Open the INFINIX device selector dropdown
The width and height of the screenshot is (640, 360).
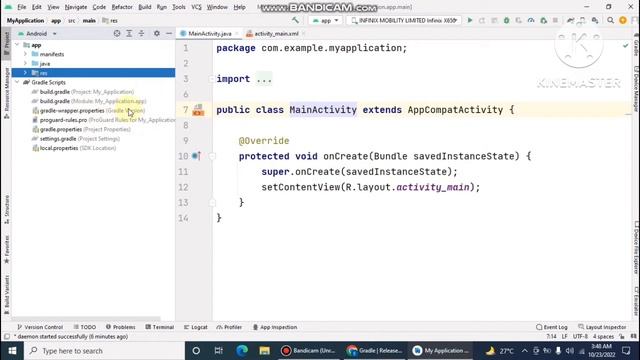404,20
